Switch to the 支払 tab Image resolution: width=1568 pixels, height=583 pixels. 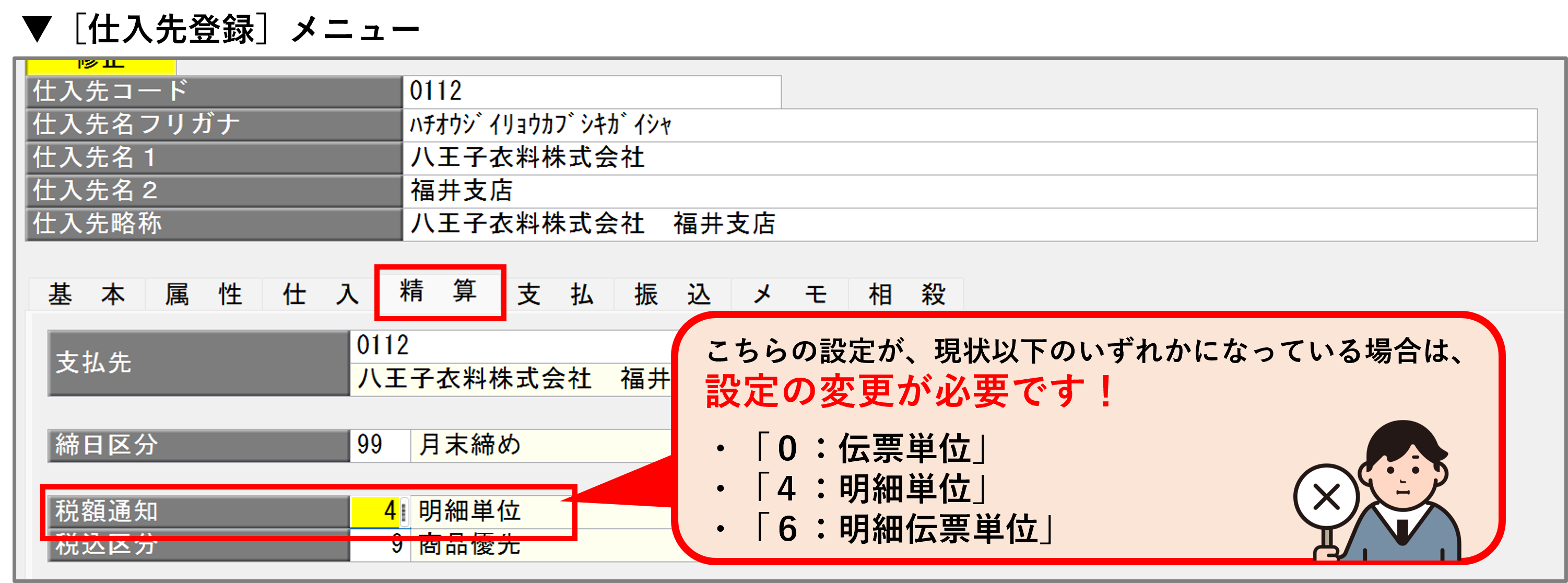click(x=555, y=294)
